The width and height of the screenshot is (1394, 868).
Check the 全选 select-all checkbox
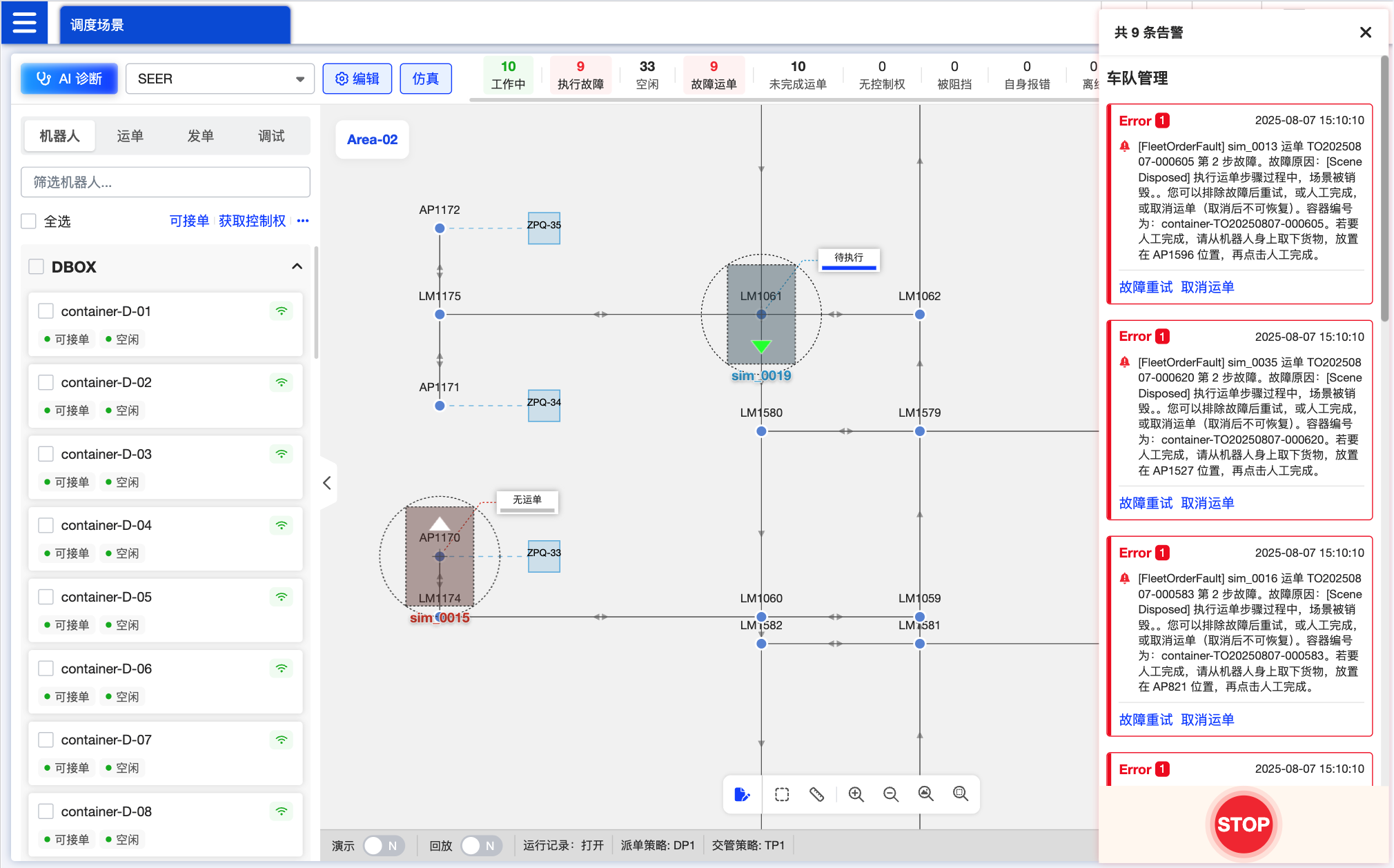29,221
